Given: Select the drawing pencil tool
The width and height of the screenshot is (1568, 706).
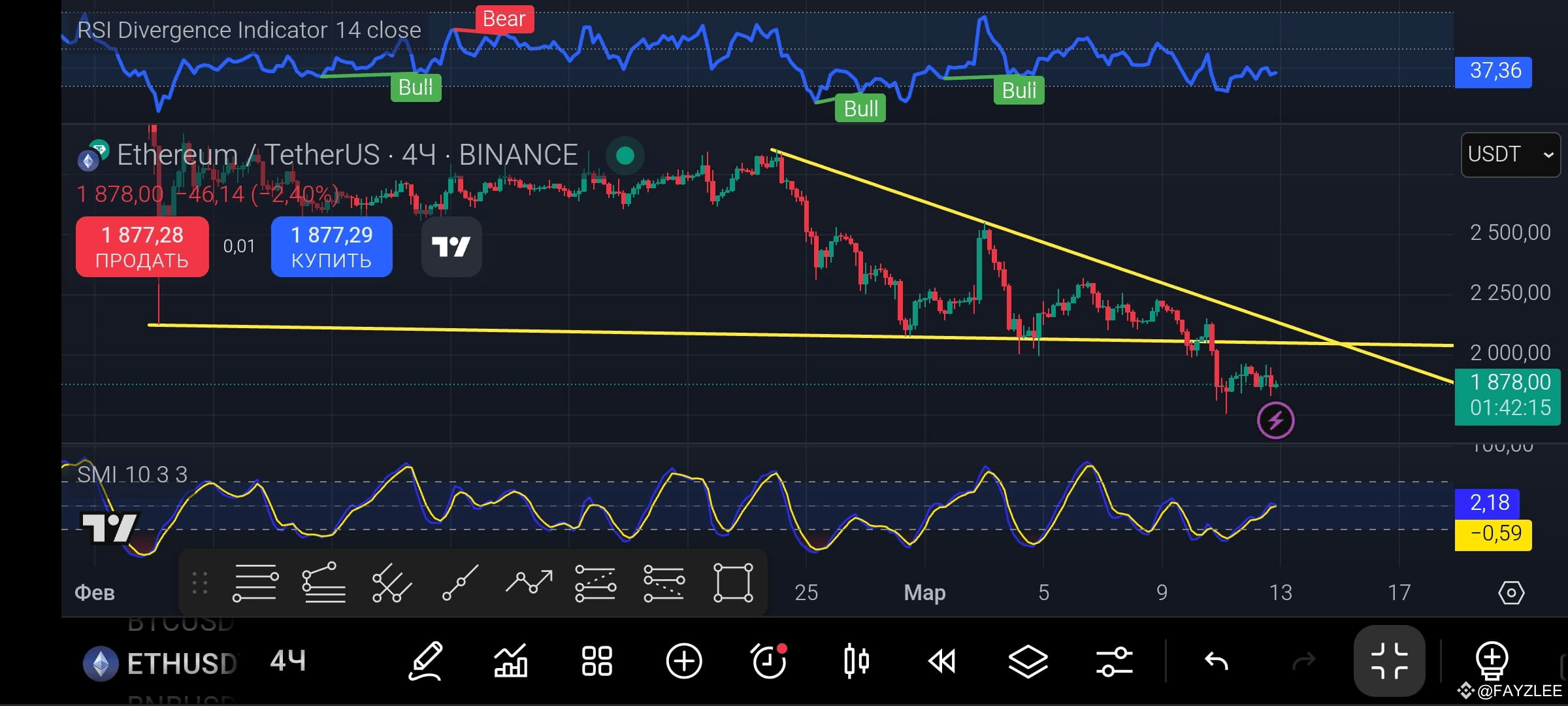Looking at the screenshot, I should (x=425, y=662).
